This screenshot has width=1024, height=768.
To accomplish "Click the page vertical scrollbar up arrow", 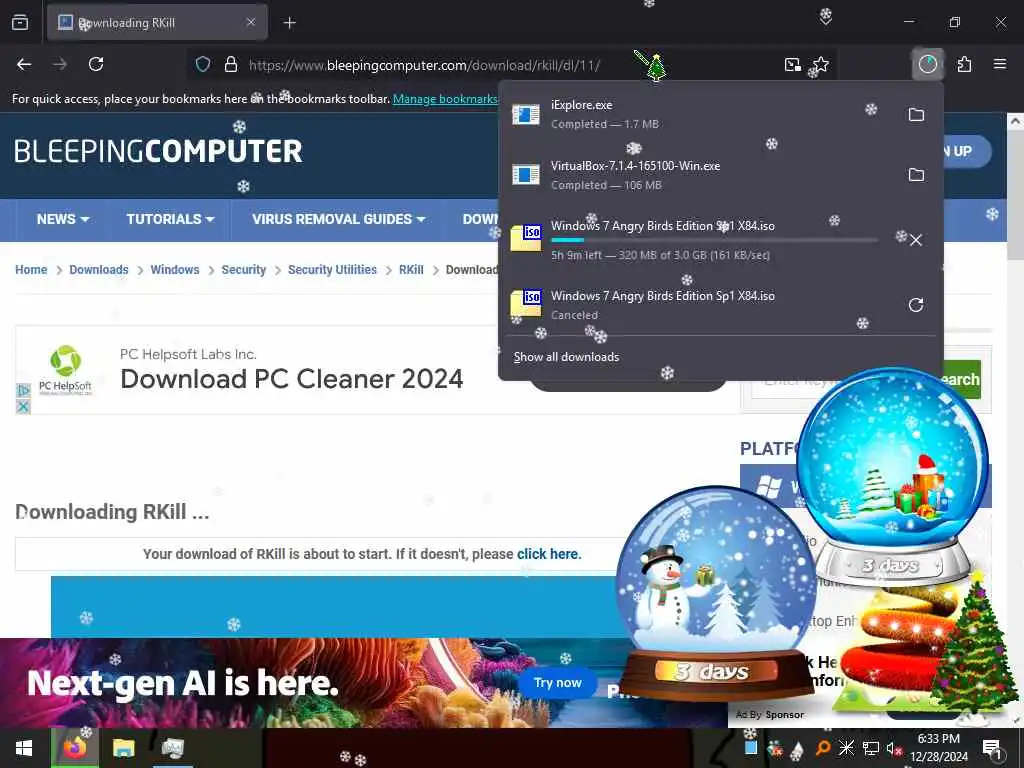I will (1015, 121).
